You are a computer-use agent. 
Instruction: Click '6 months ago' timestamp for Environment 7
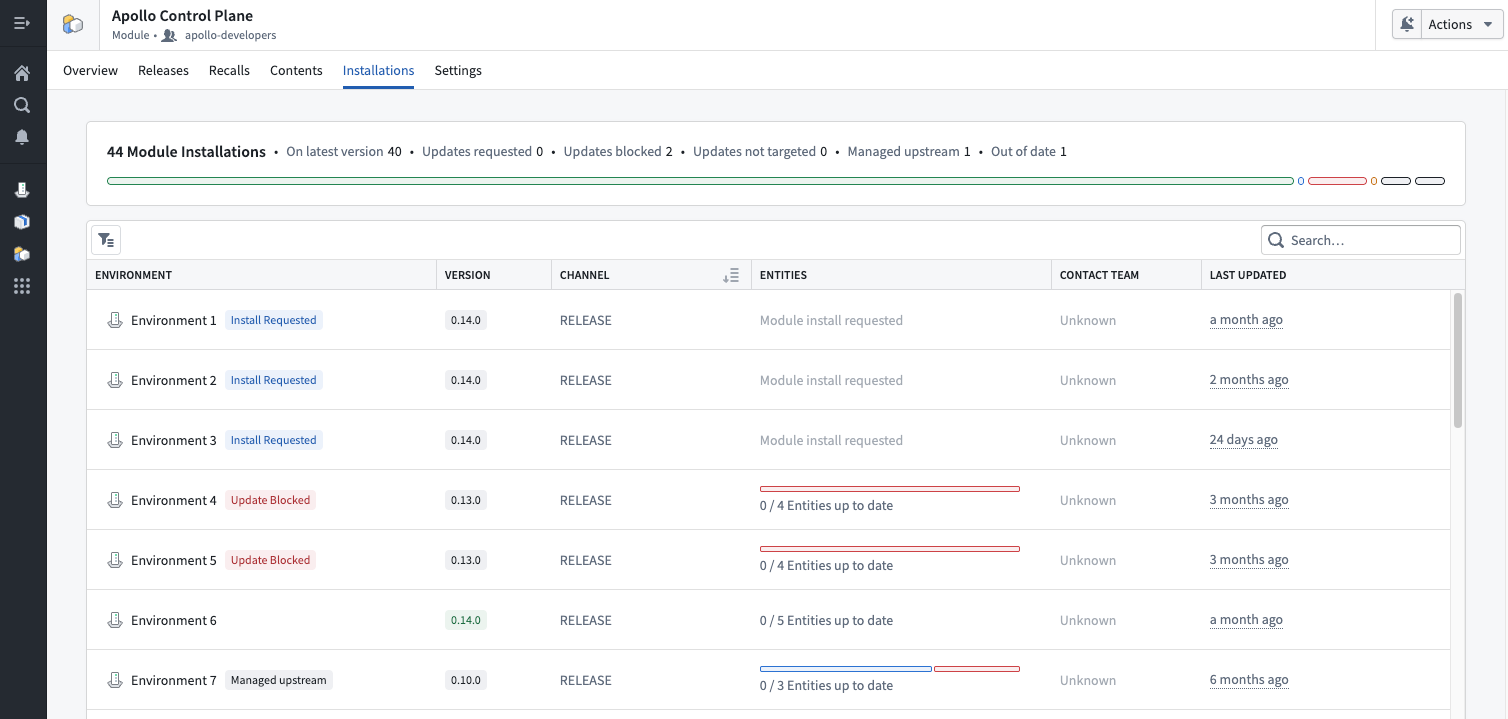1249,680
